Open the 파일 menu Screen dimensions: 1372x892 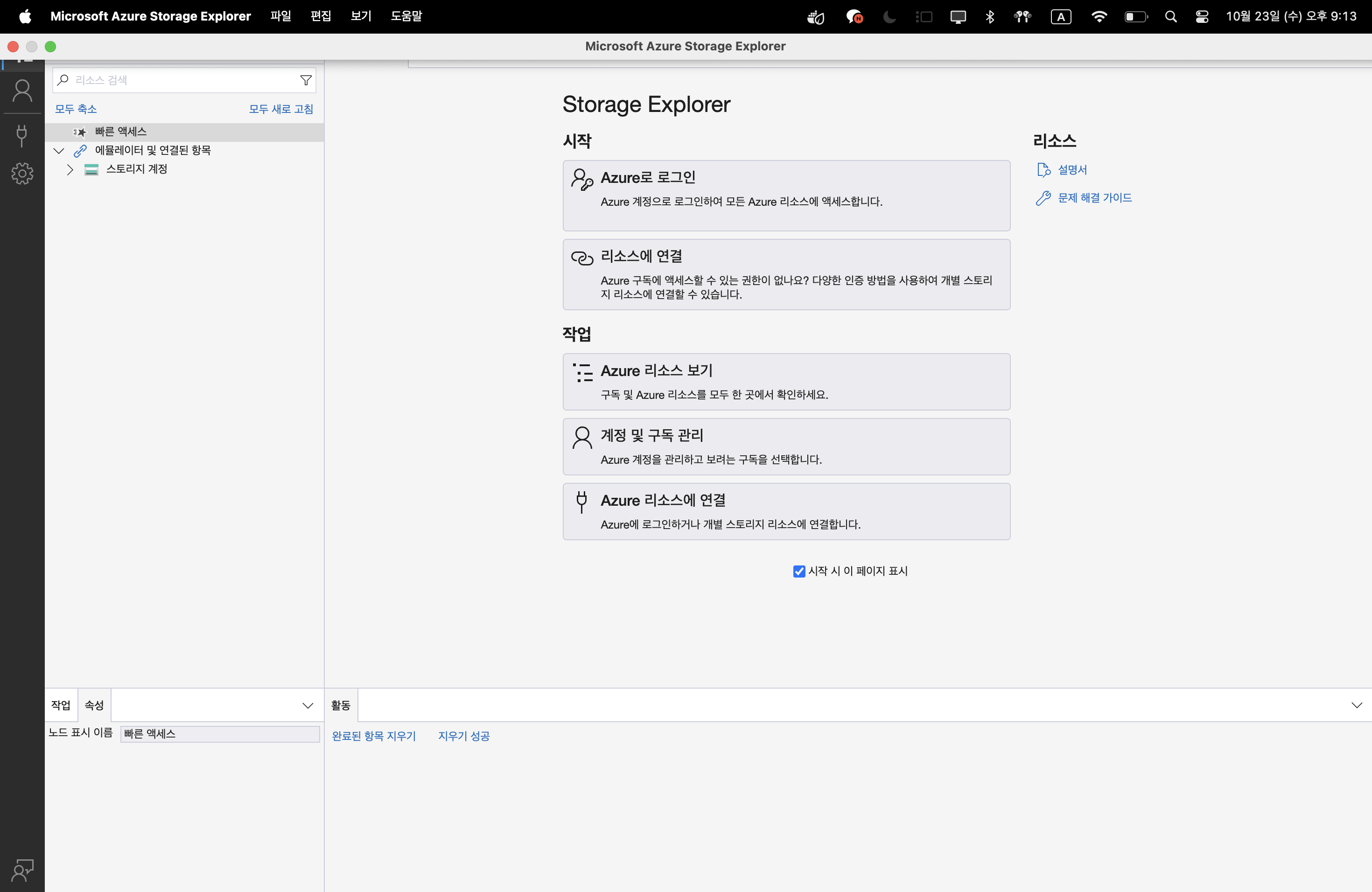[281, 16]
